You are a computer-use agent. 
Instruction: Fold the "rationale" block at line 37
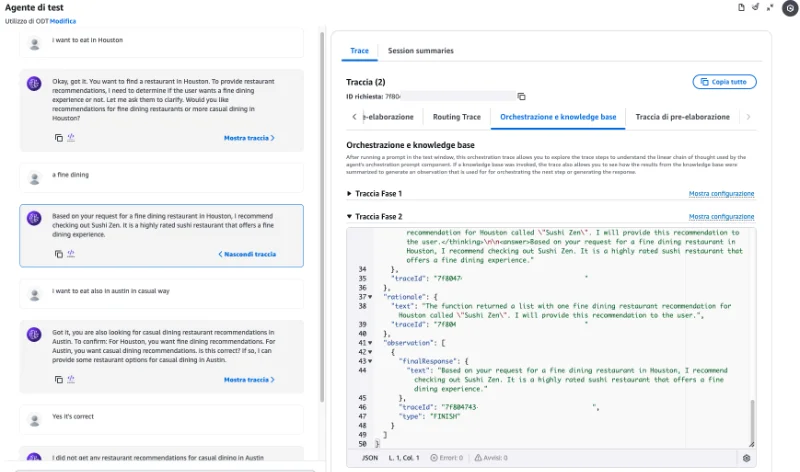point(370,297)
